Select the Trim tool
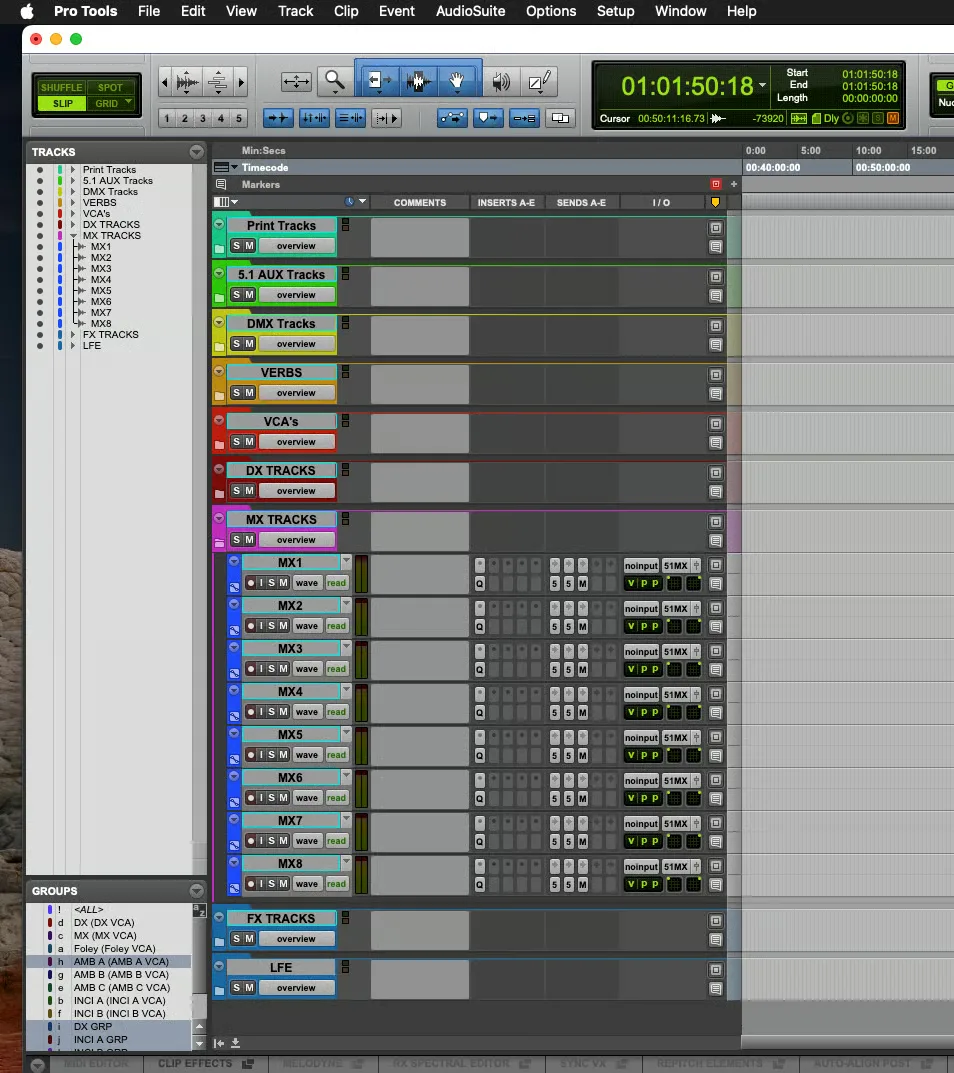954x1073 pixels. click(x=381, y=81)
